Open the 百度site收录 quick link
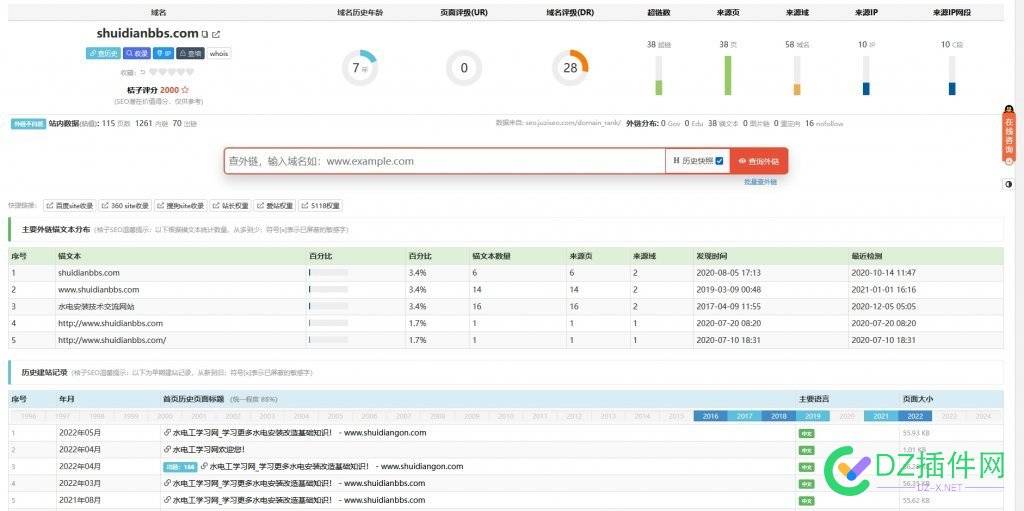This screenshot has height=511, width=1024. 70,206
